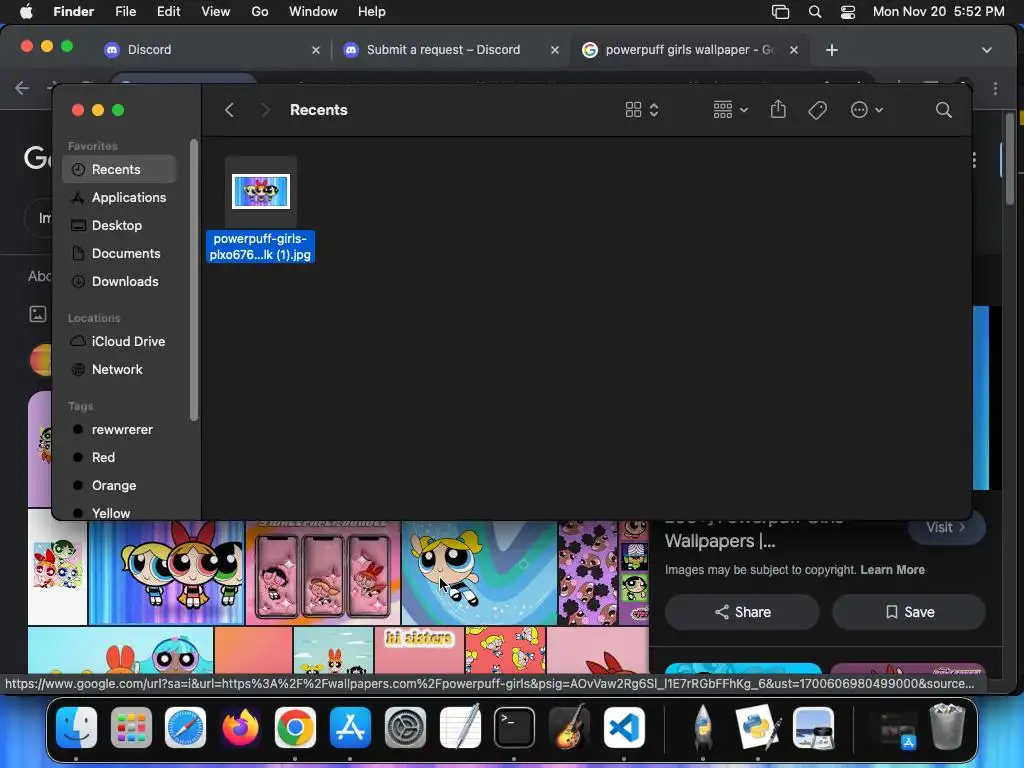
Task: Open the three phones wallpaper thumbnail
Action: coord(323,573)
